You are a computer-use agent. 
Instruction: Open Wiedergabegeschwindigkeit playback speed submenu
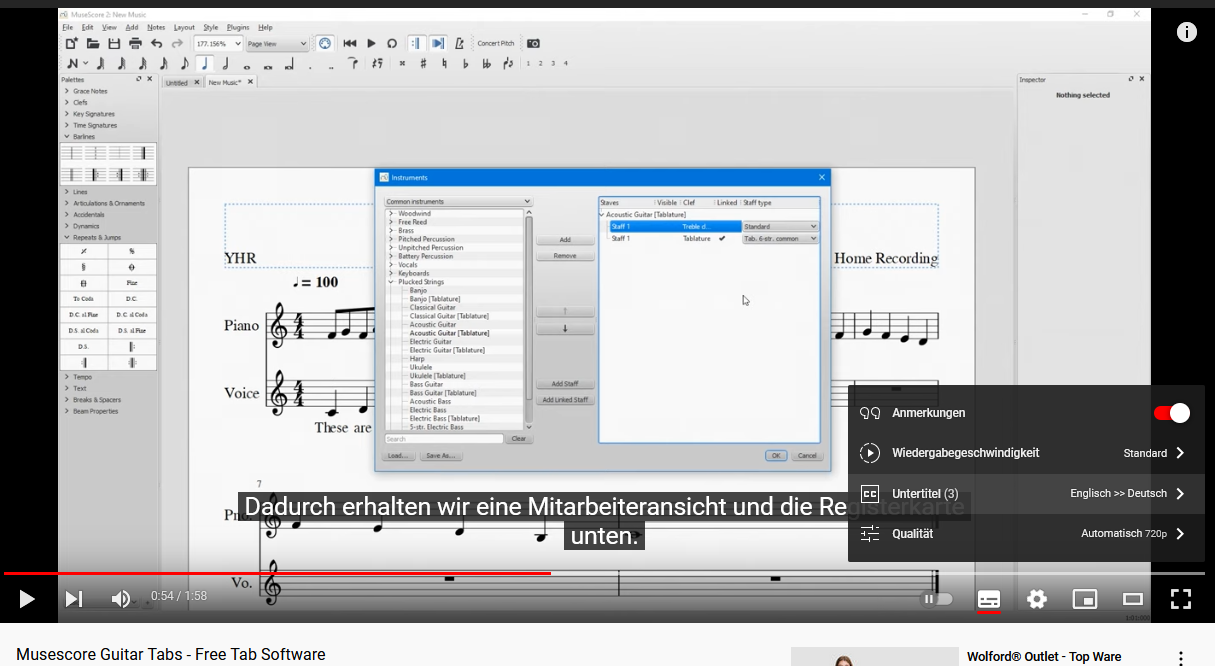point(1026,453)
